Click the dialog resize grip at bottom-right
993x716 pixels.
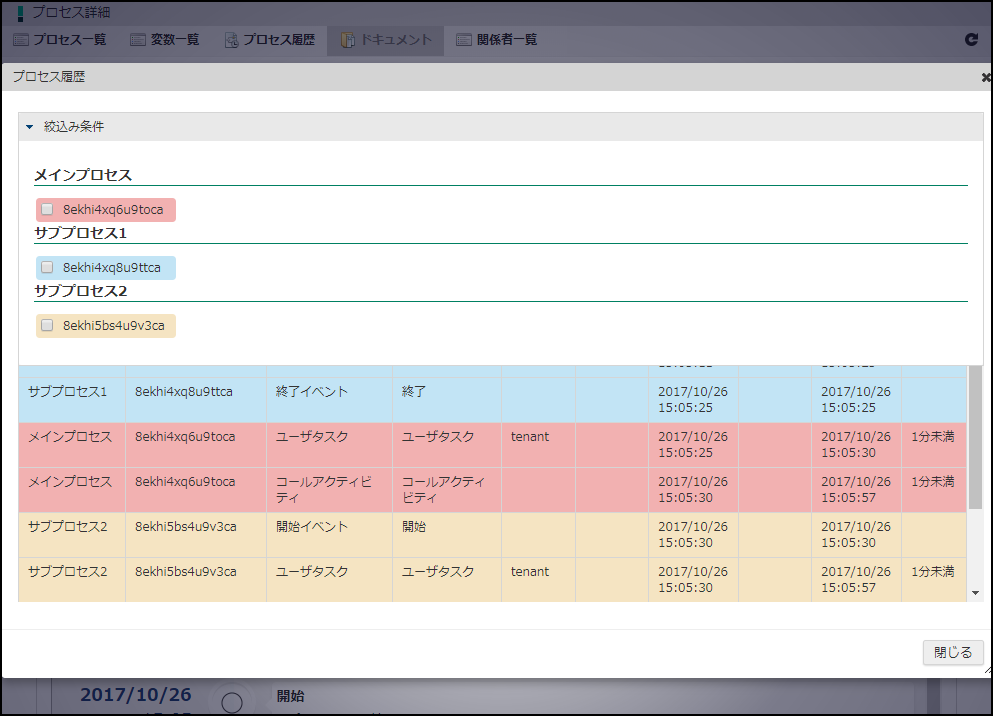pyautogui.click(x=988, y=670)
